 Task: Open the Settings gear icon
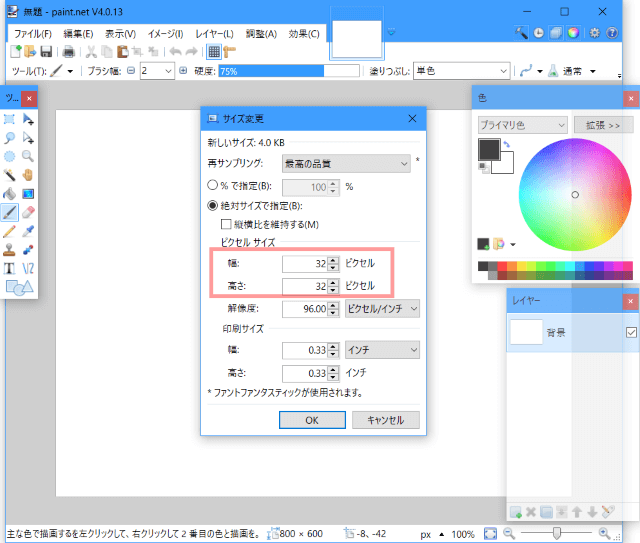(595, 33)
